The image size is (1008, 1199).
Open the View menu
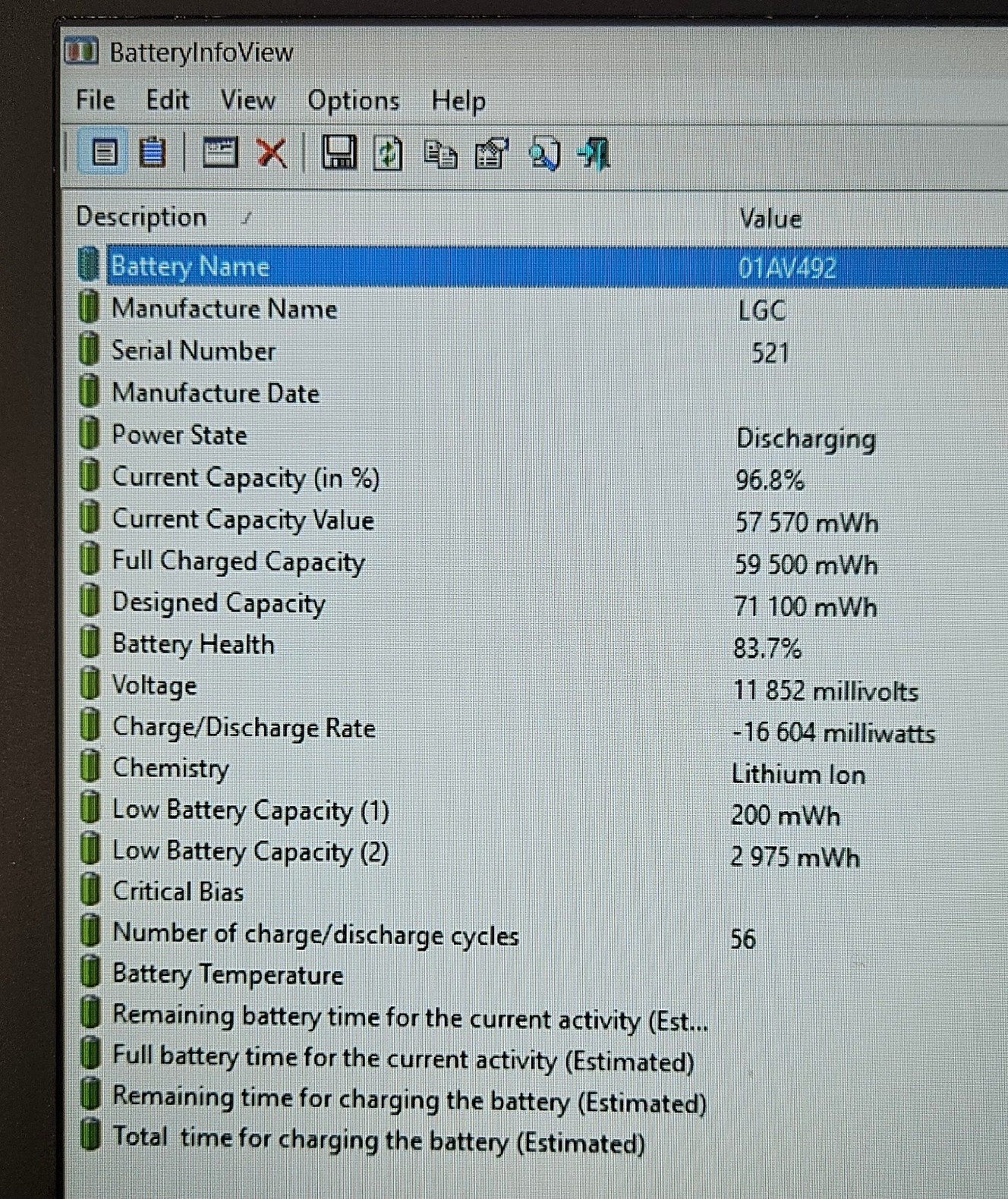pyautogui.click(x=247, y=99)
